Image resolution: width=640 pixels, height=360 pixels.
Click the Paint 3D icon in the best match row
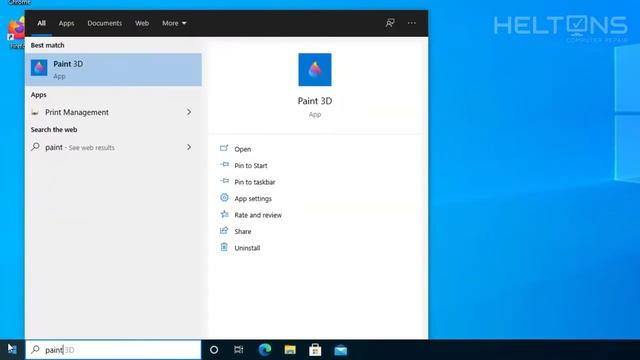[39, 68]
